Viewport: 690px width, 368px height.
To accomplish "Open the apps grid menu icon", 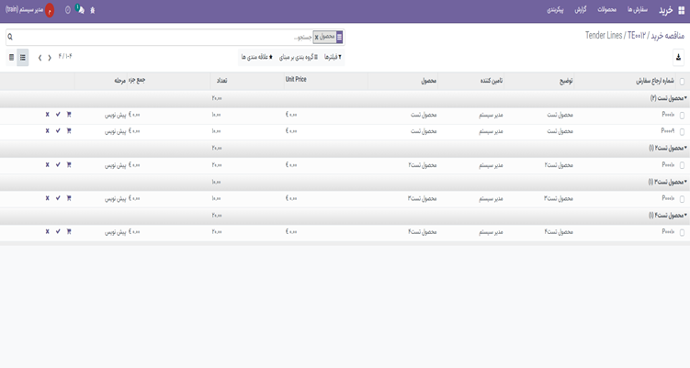I will (x=681, y=11).
